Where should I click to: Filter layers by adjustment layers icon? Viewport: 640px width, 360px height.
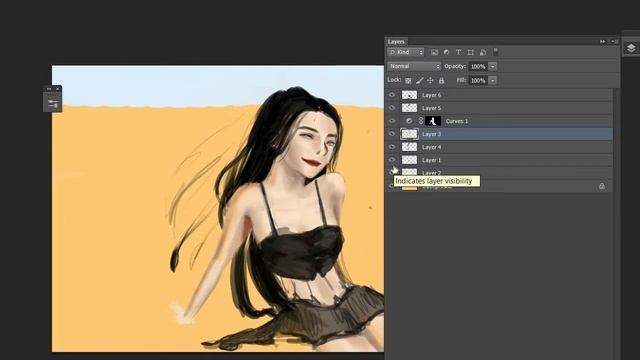tap(447, 52)
